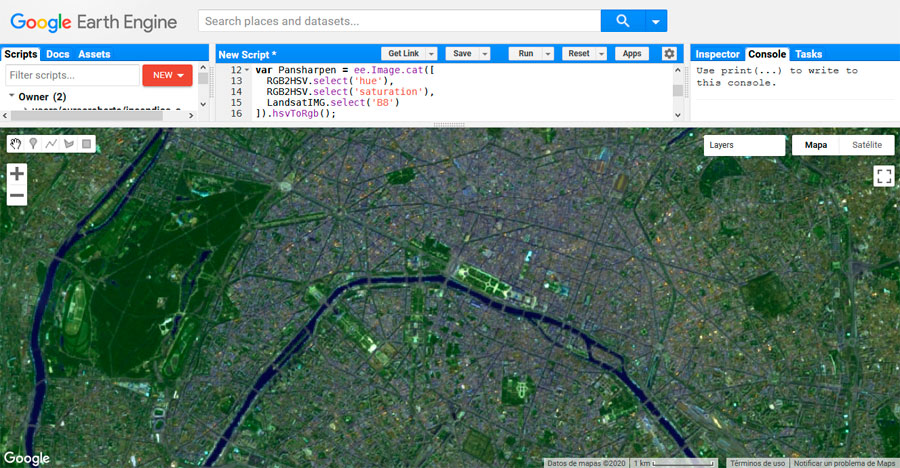The height and width of the screenshot is (468, 900).
Task: Select the add marker tool
Action: click(33, 144)
